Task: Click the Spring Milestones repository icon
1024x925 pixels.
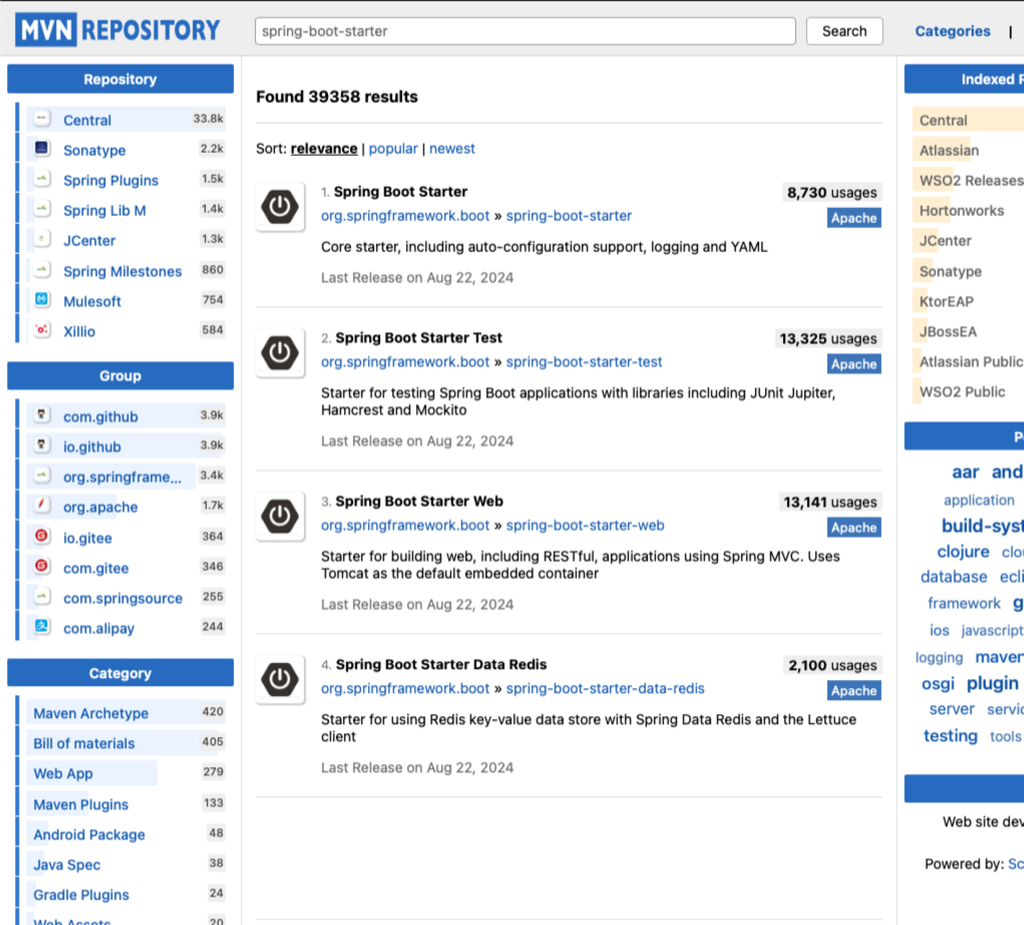Action: (42, 270)
